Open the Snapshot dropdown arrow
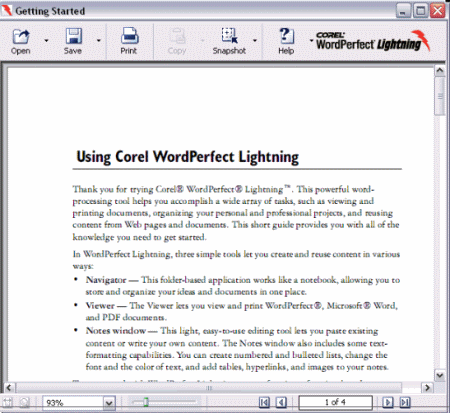The height and width of the screenshot is (413, 450). (255, 41)
